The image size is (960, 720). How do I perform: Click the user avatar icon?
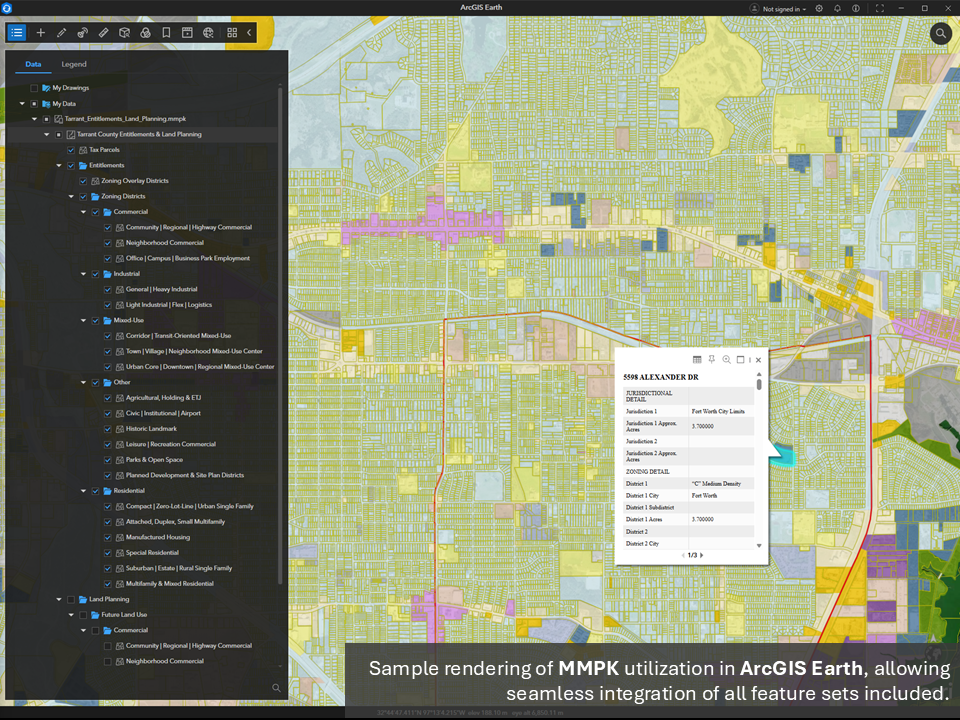click(x=754, y=9)
